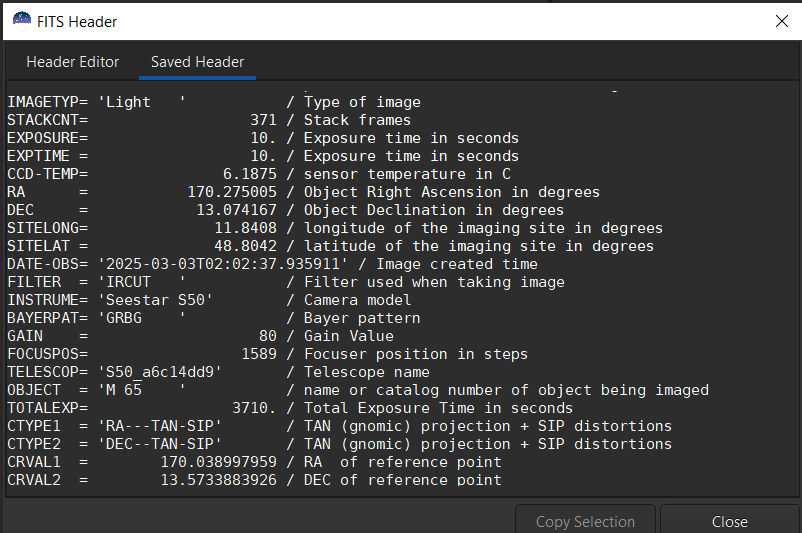Click the RA value 170.275005
Screen dimensions: 802x533
click(x=232, y=192)
